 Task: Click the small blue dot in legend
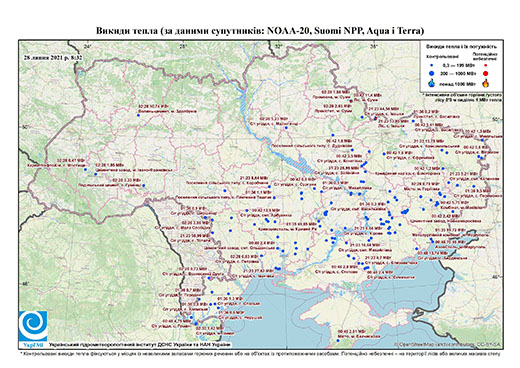coord(432,66)
